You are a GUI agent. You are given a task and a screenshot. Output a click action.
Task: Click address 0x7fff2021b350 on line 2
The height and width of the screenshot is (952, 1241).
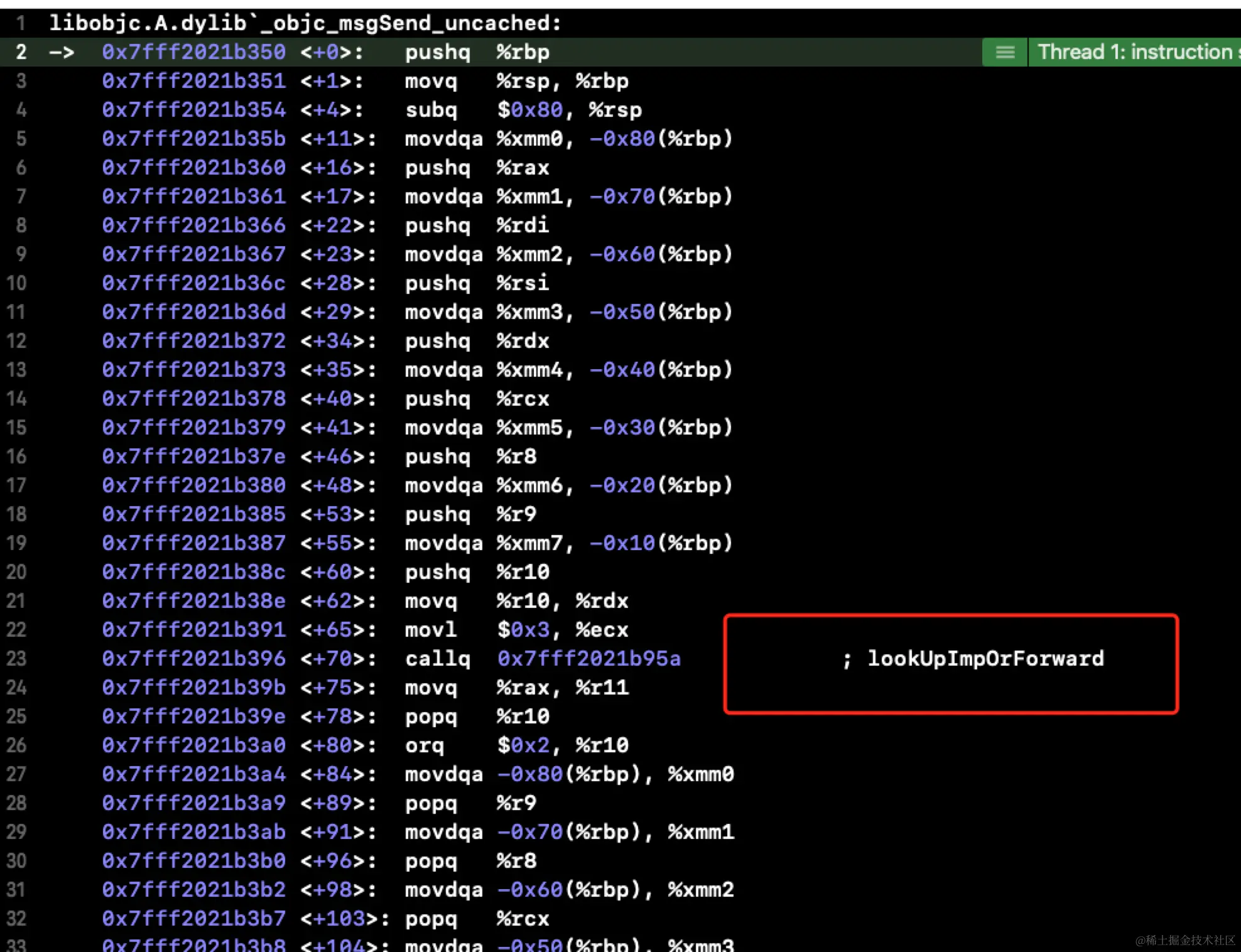pyautogui.click(x=194, y=52)
